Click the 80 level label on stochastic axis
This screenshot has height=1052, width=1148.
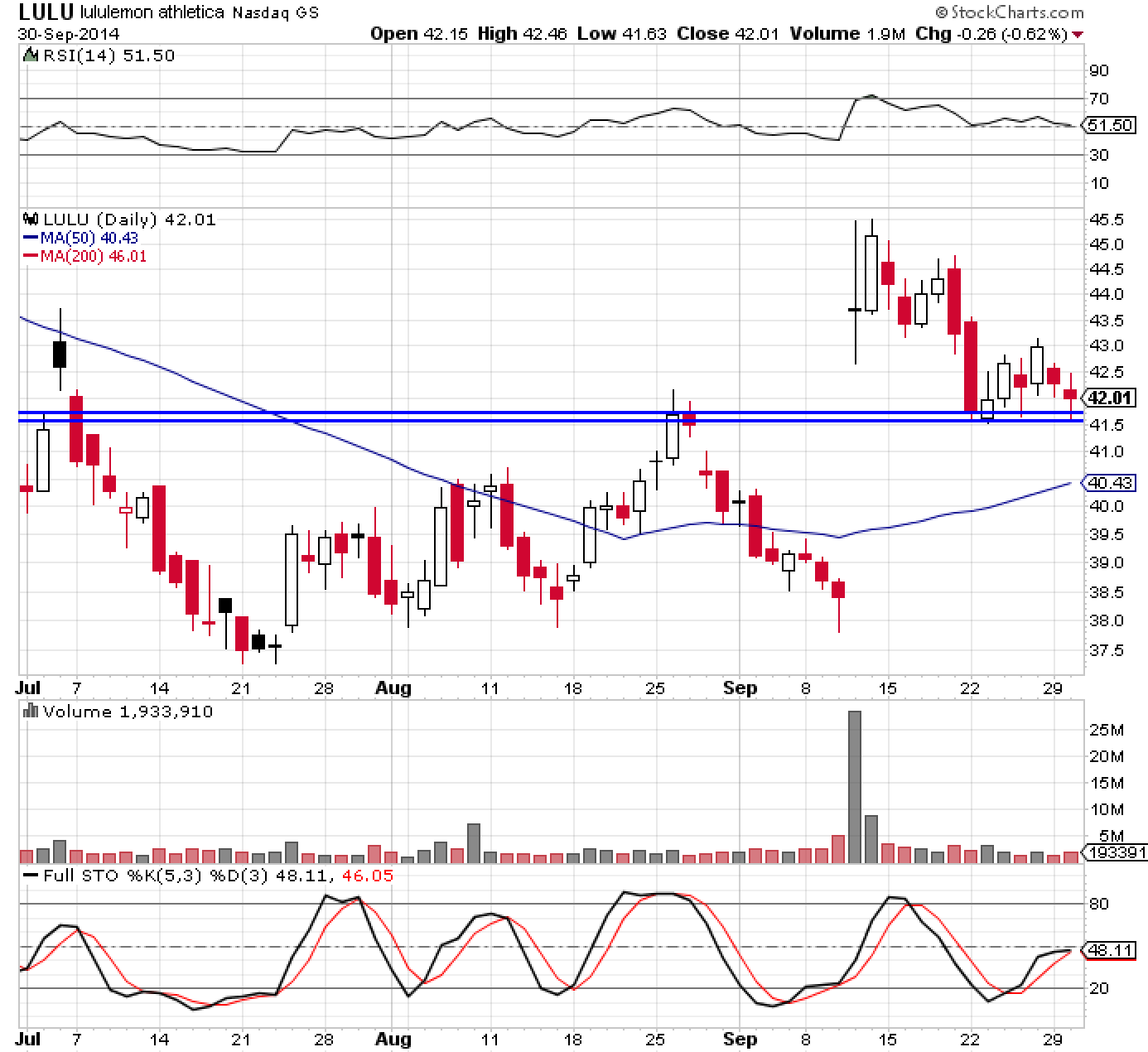coord(1099,904)
